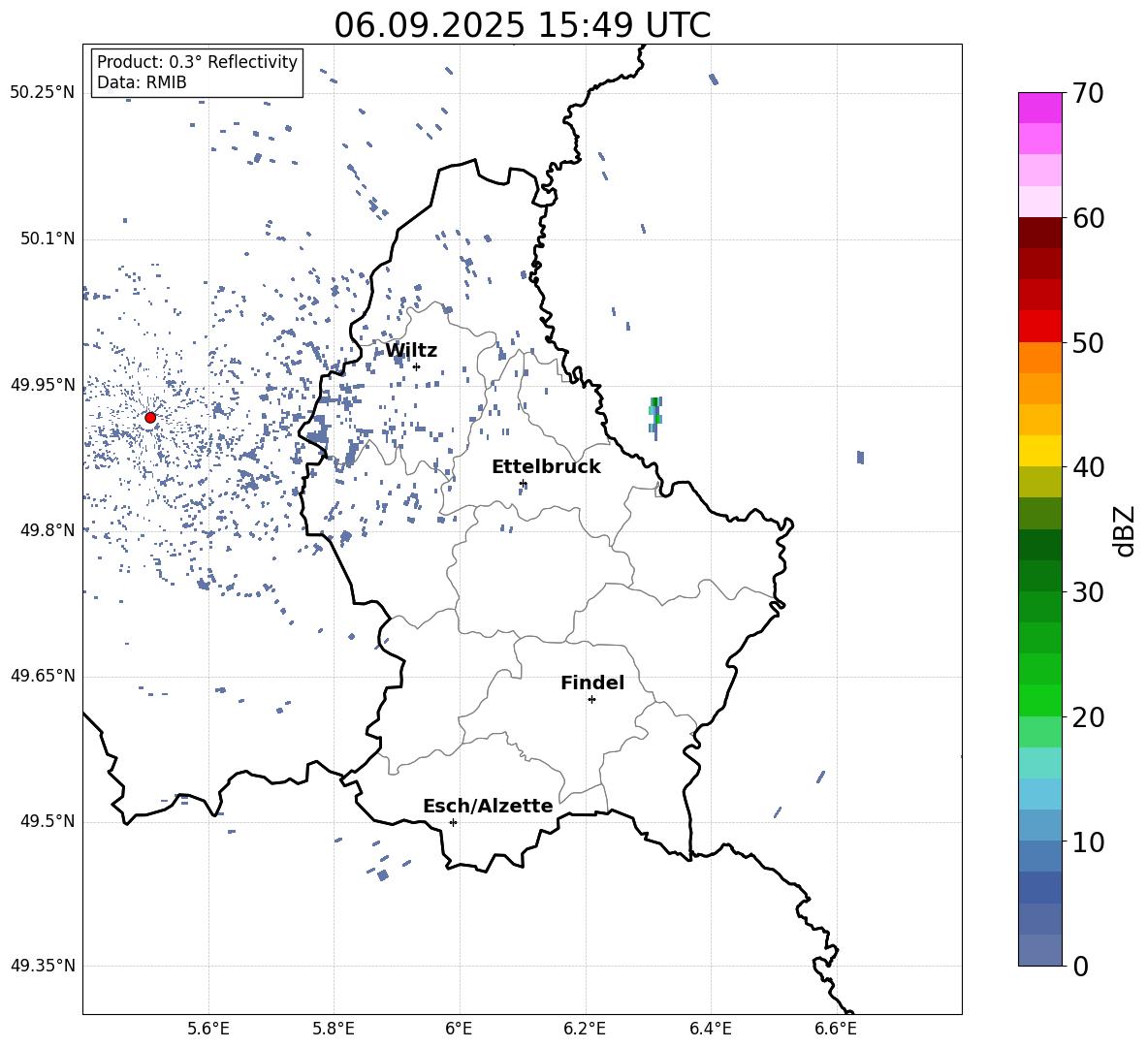Click the Wiltz city label
The image size is (1148, 1048).
coord(411,351)
